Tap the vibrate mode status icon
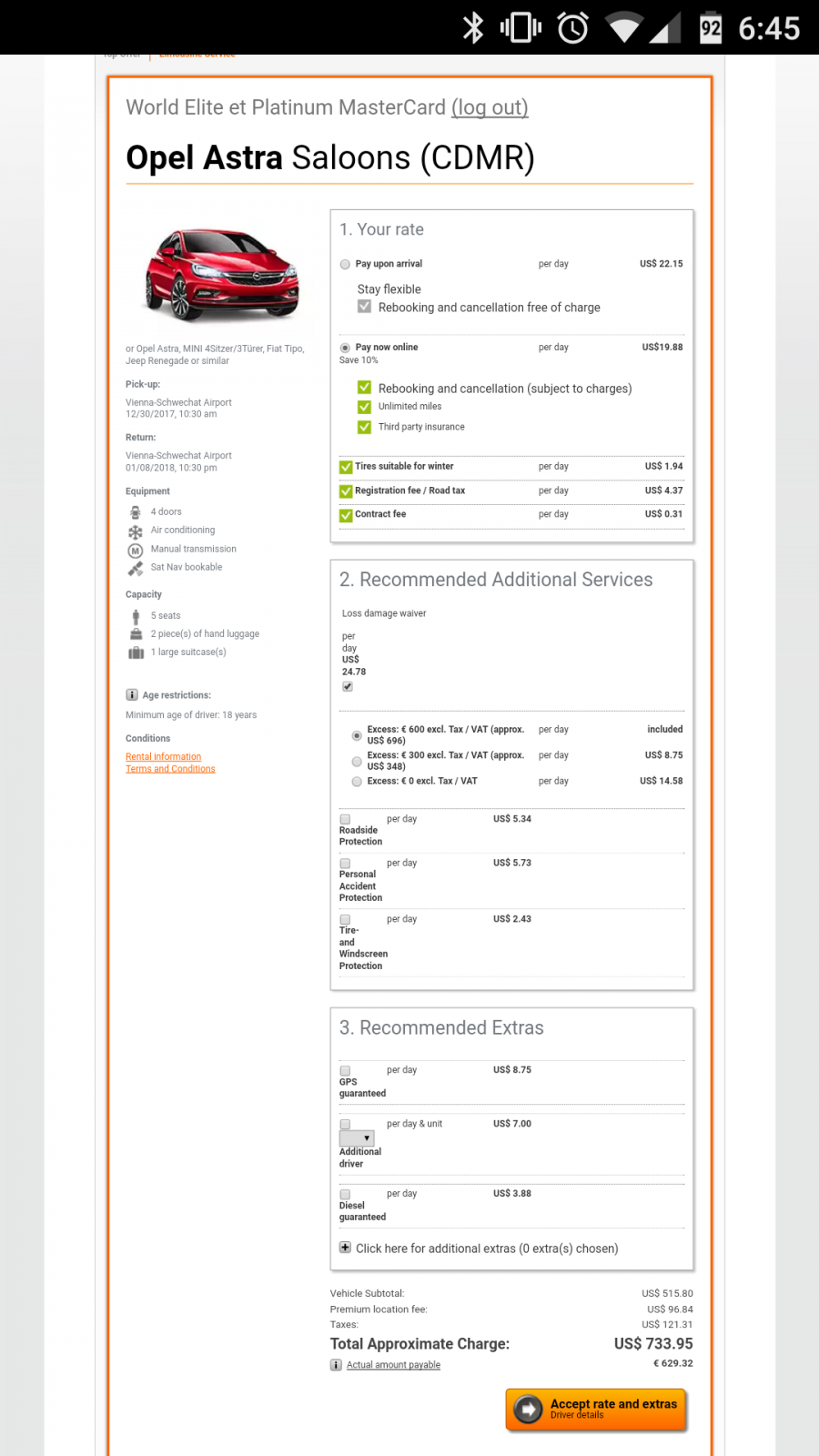Viewport: 819px width, 1456px height. click(521, 28)
